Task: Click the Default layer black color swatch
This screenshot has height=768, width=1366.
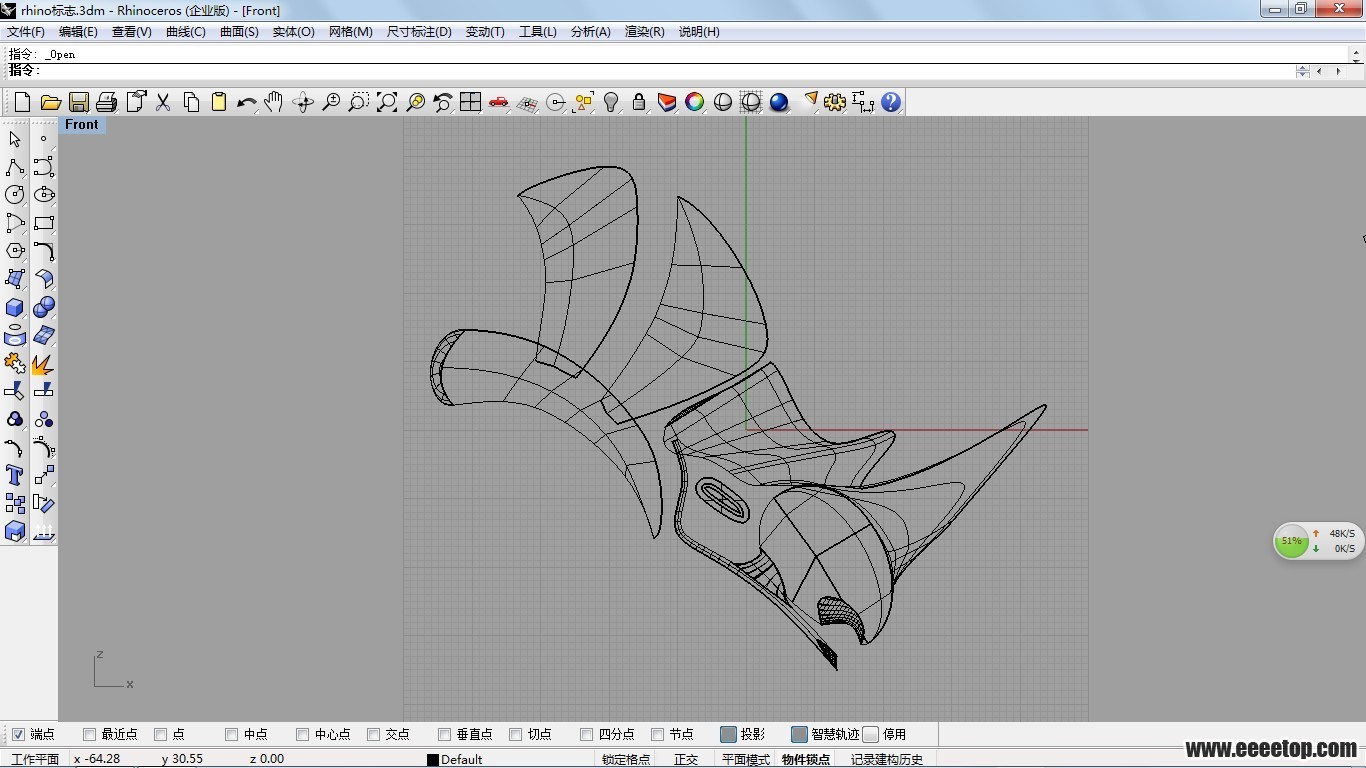Action: coord(433,760)
